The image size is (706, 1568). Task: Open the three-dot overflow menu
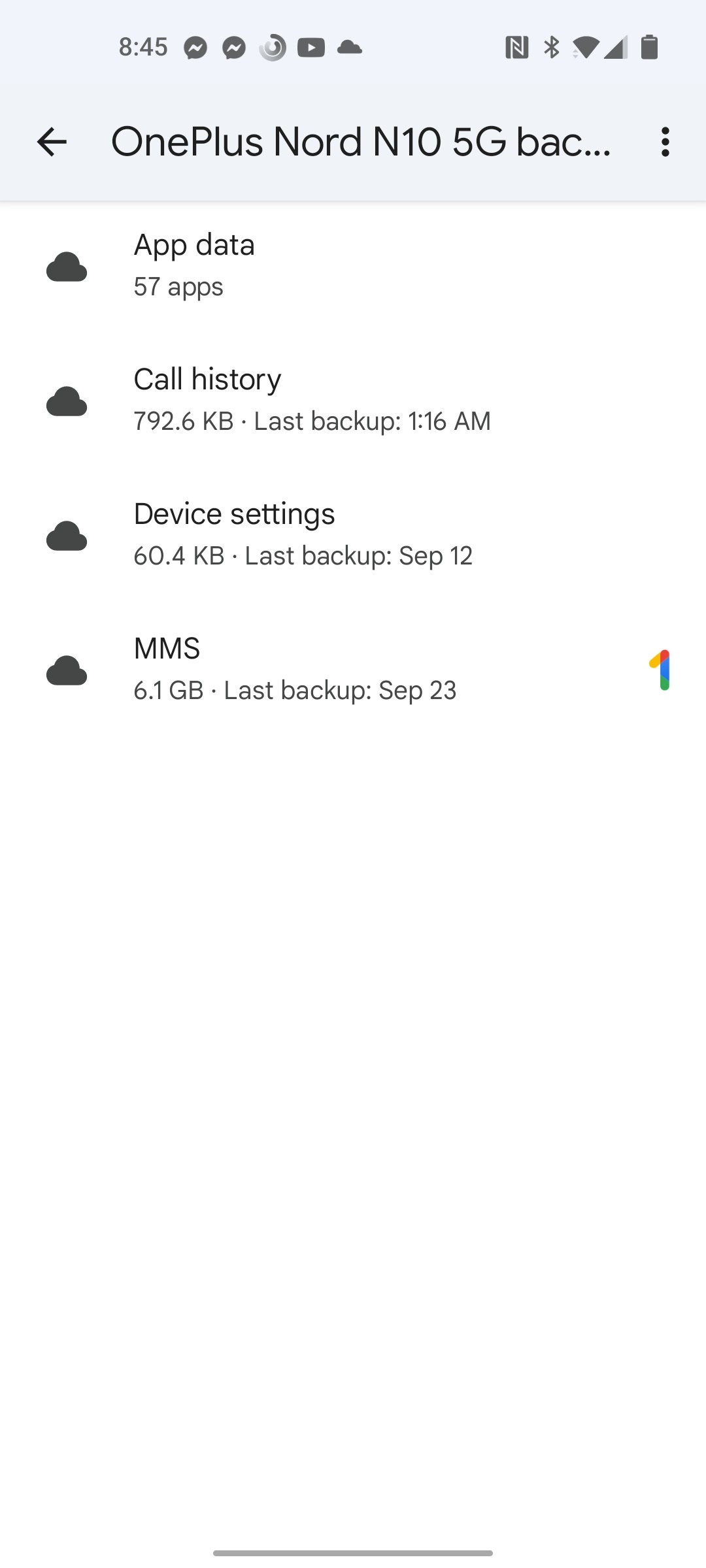[665, 142]
